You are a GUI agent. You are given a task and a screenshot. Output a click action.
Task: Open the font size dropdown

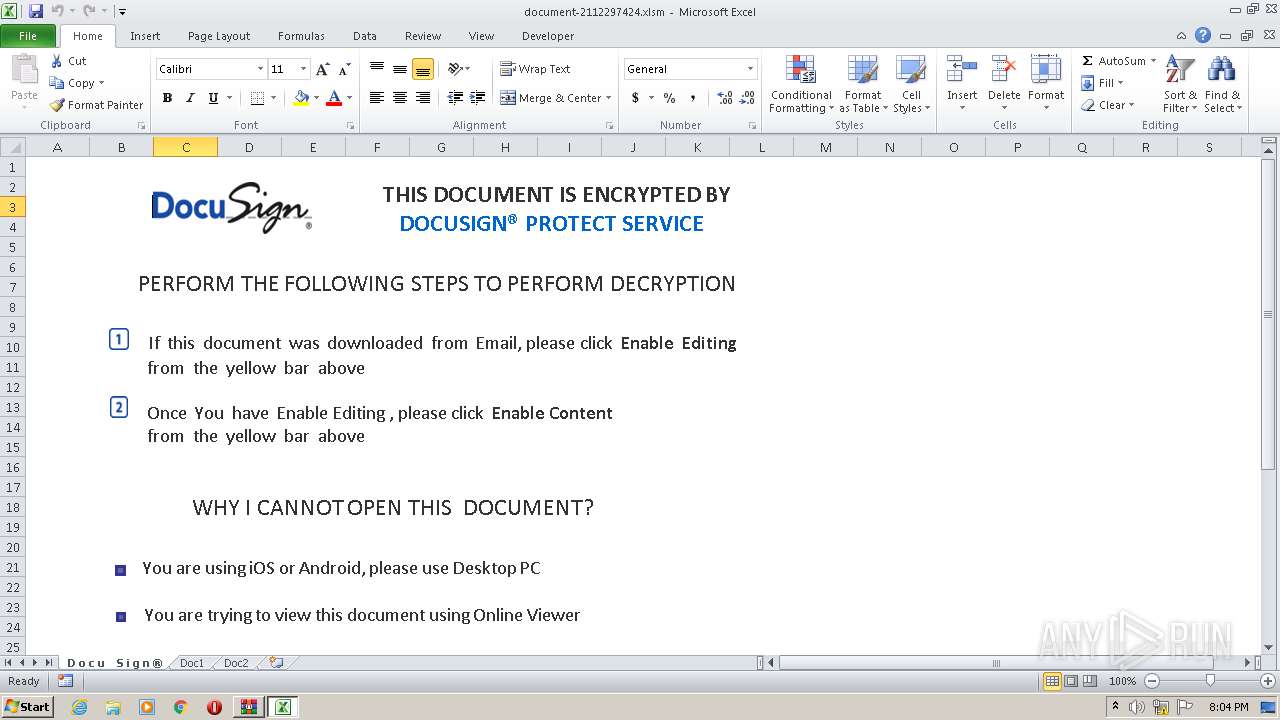point(303,69)
